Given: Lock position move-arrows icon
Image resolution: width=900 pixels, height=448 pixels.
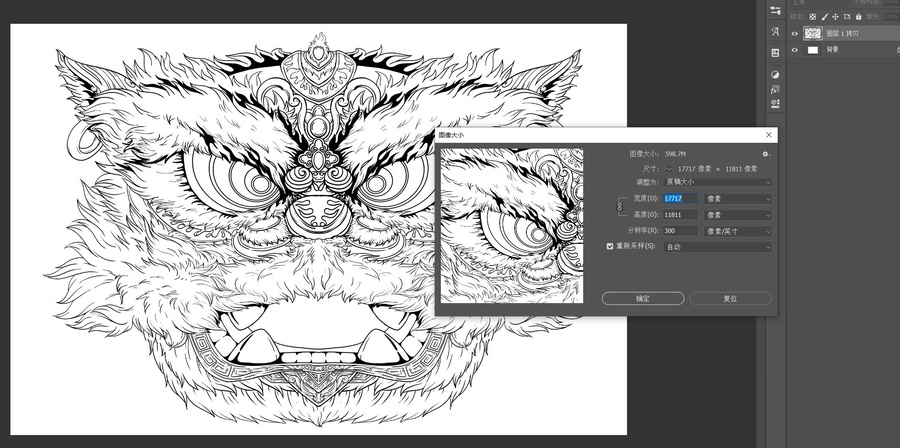Looking at the screenshot, I should tap(836, 17).
